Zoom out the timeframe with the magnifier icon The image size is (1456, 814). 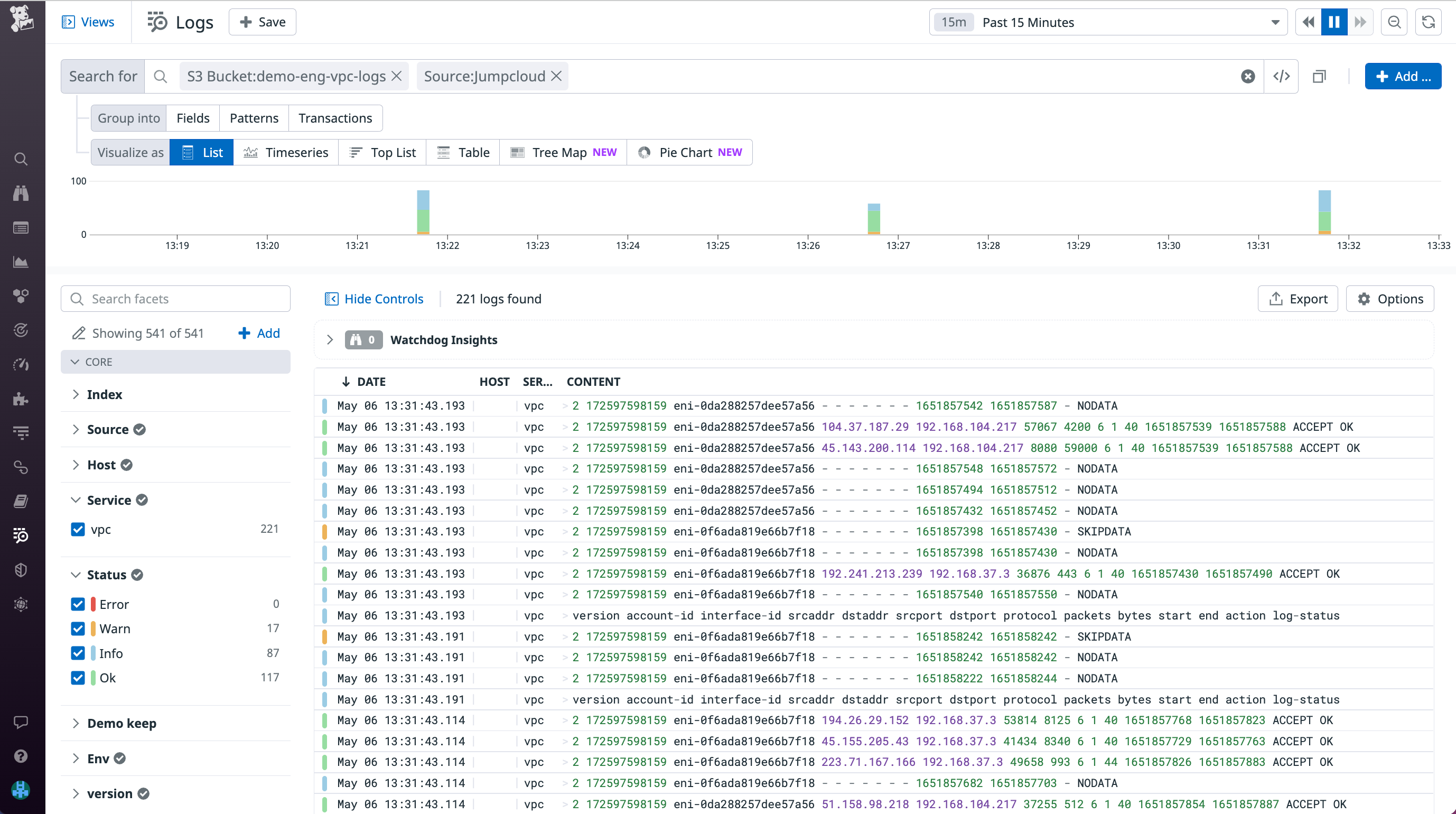tap(1394, 22)
